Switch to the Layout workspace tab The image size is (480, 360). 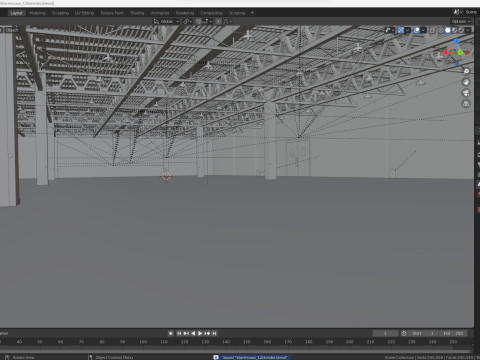16,13
